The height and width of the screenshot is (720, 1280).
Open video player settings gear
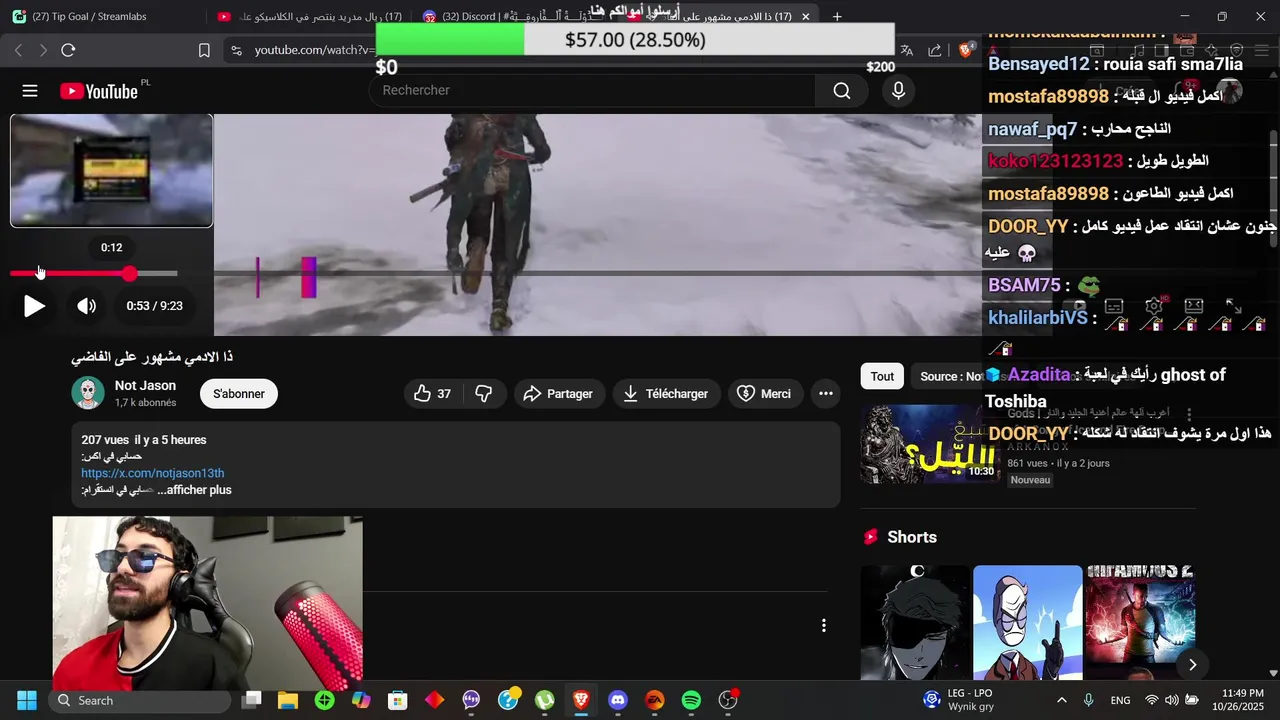pos(1154,306)
